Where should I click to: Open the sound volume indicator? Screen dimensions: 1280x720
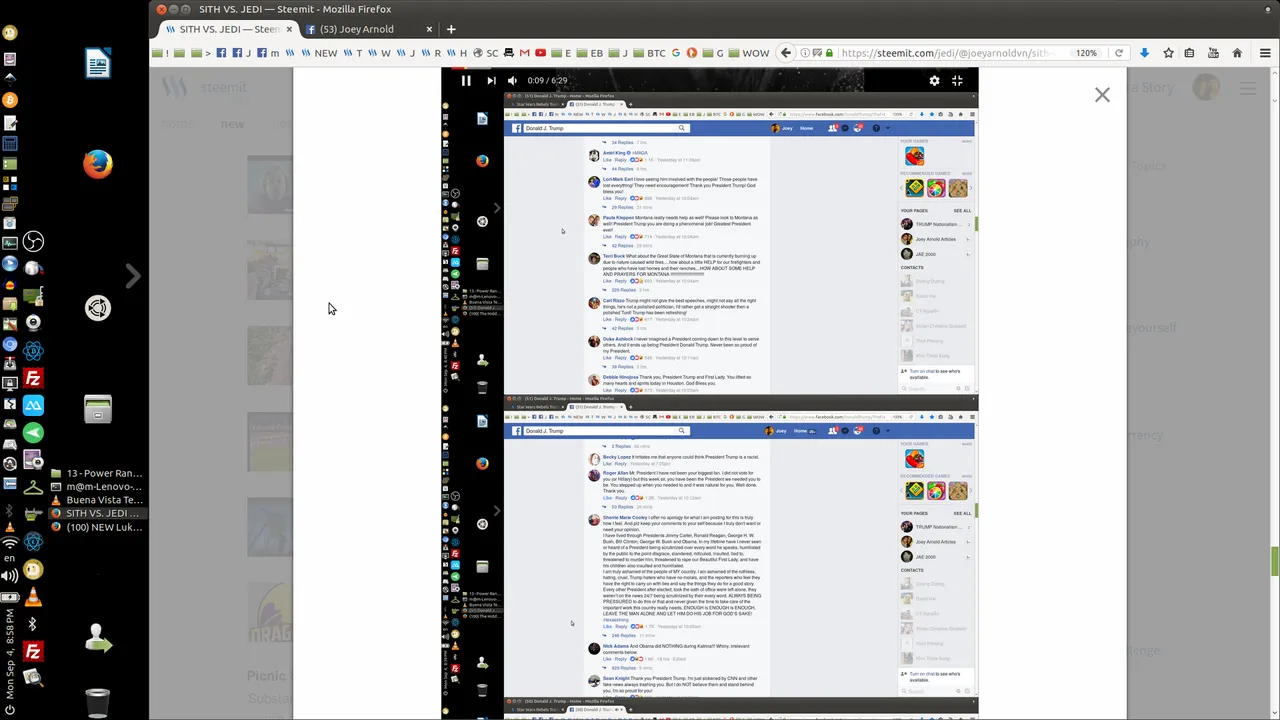(10, 576)
